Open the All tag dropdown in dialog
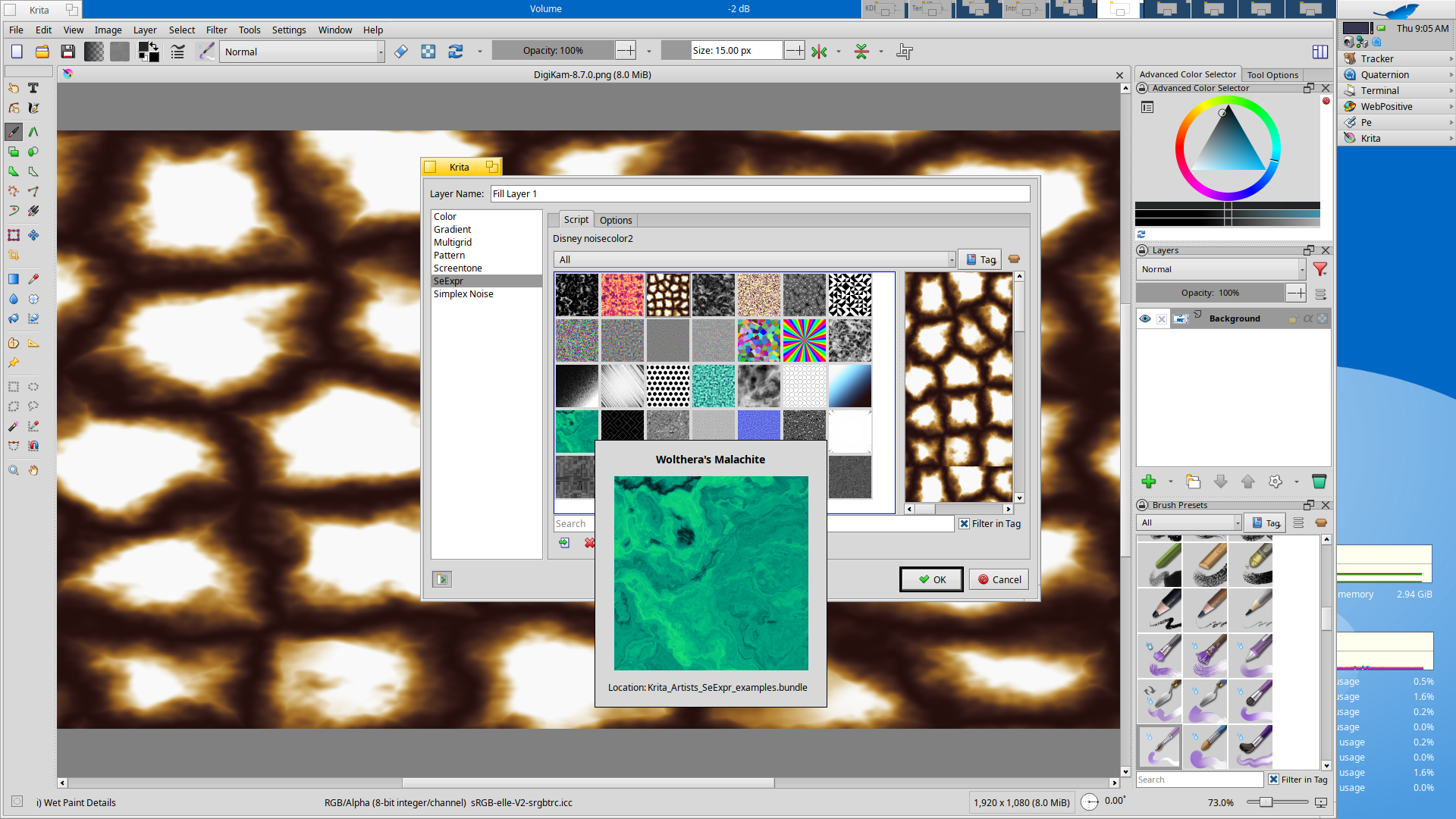 tap(755, 259)
